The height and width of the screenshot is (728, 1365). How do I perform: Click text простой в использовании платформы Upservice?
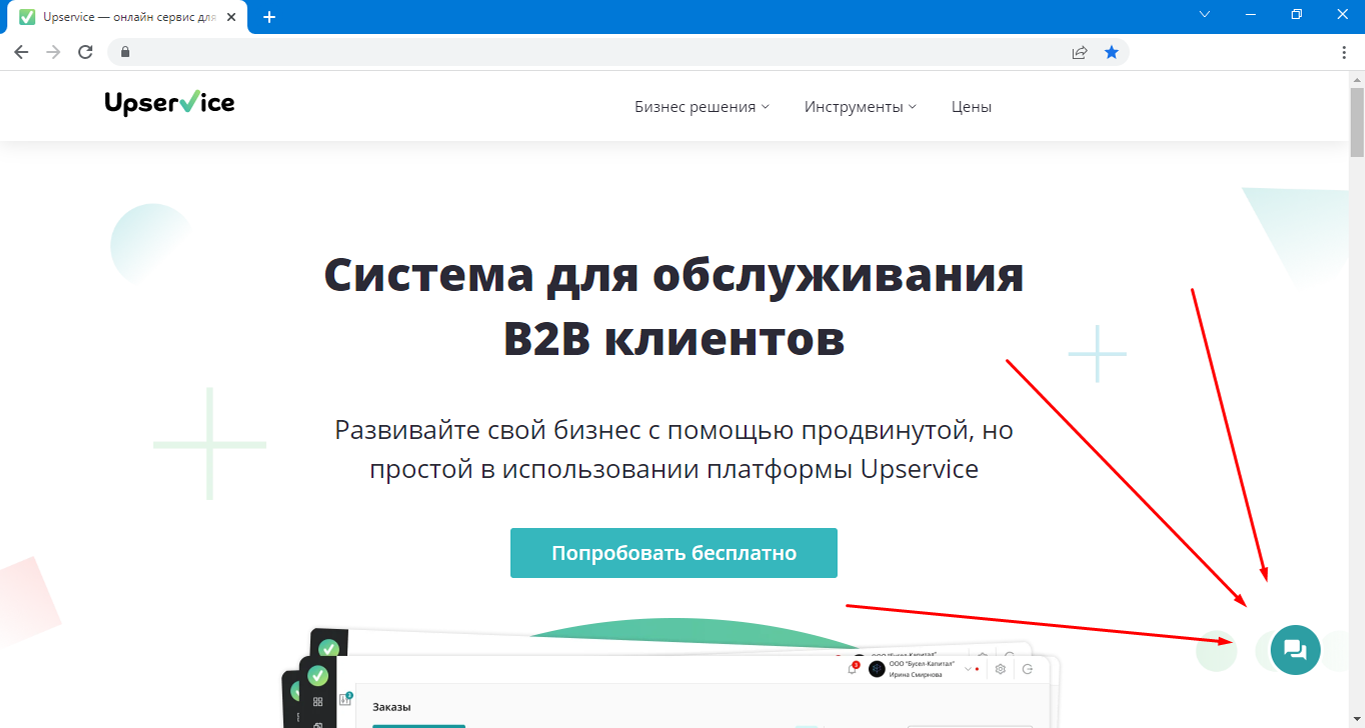(x=674, y=469)
